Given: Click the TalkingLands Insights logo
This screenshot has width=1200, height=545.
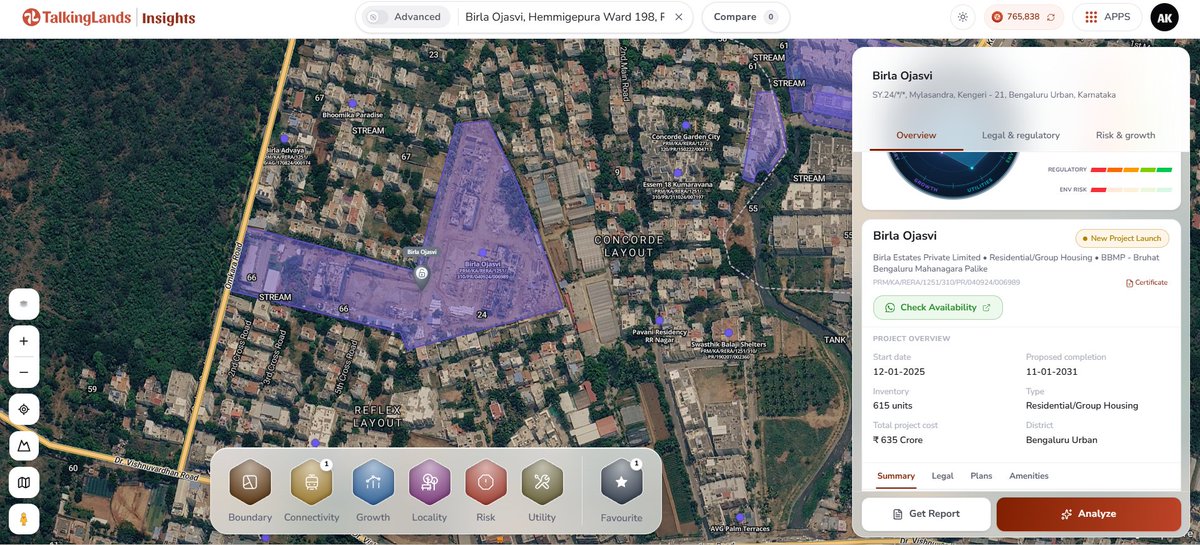Looking at the screenshot, I should click(x=109, y=18).
